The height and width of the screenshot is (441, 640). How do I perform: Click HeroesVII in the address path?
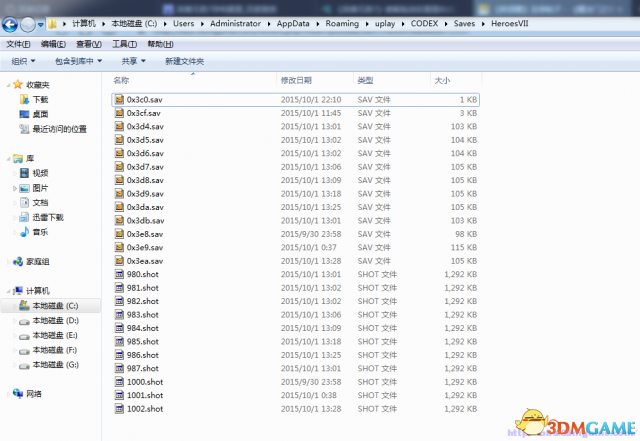click(x=510, y=24)
